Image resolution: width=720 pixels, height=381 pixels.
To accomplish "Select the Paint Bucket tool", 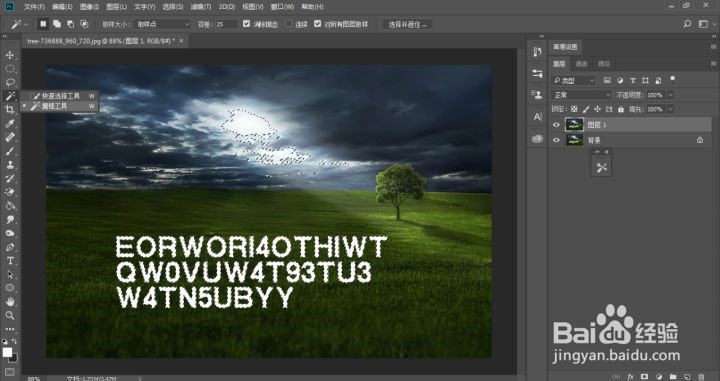I will click(10, 206).
